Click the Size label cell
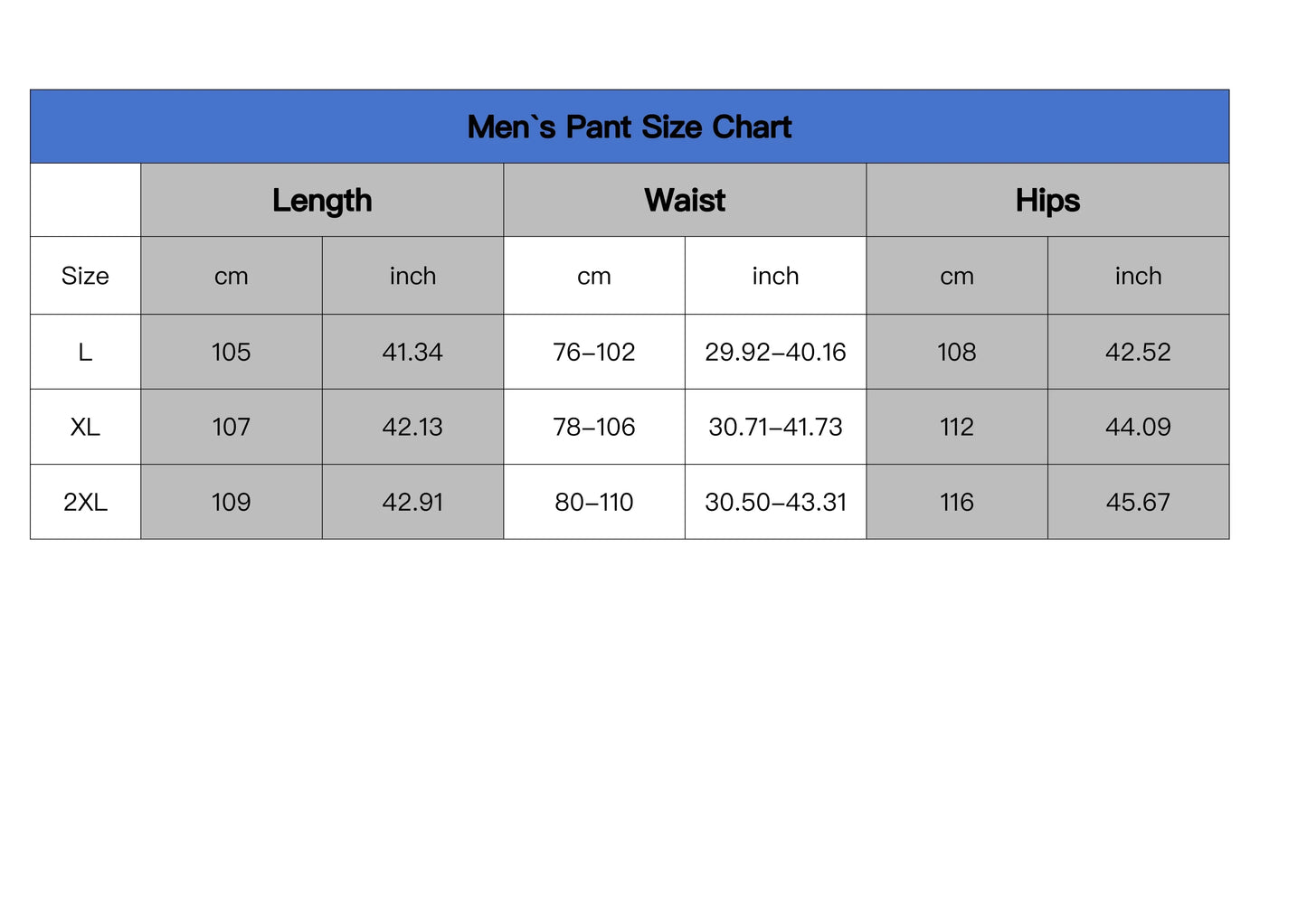The width and height of the screenshot is (1307, 924). 85,276
